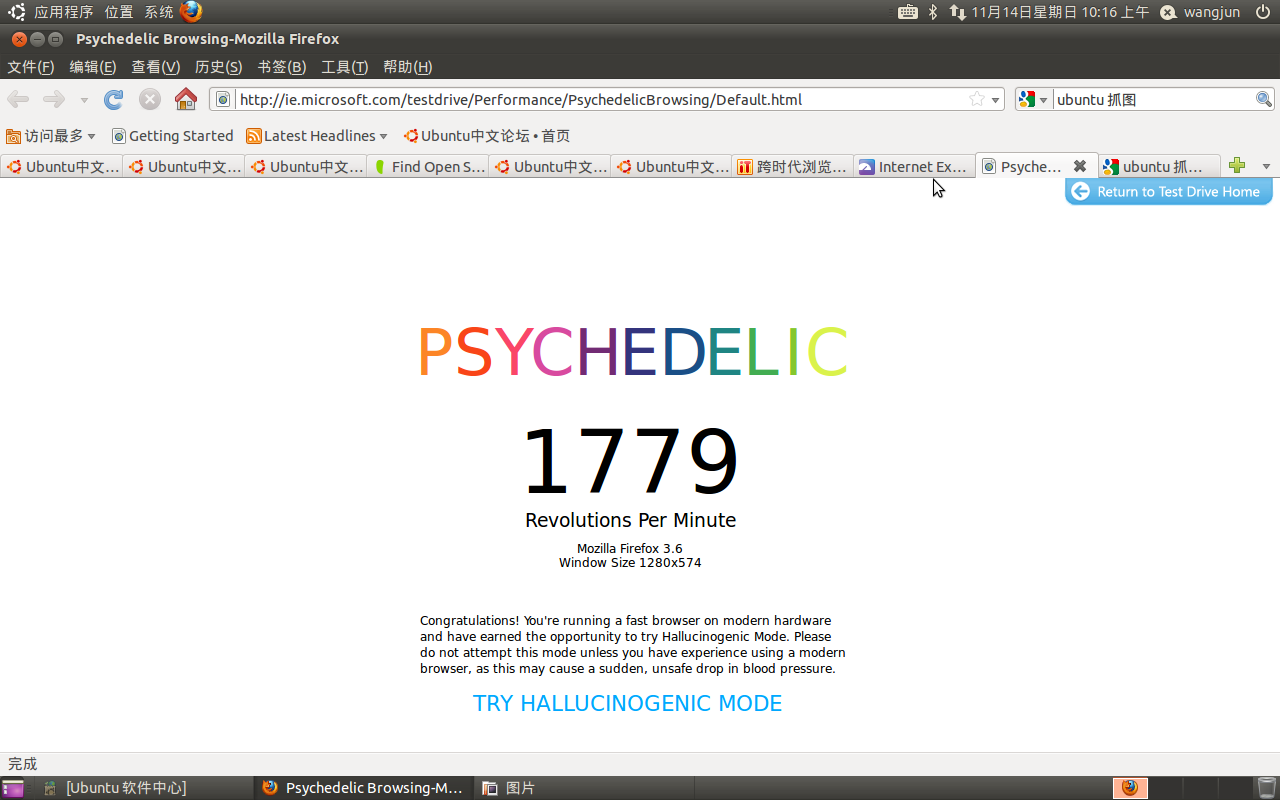
Task: Open a new tab with the plus
Action: point(1237,166)
